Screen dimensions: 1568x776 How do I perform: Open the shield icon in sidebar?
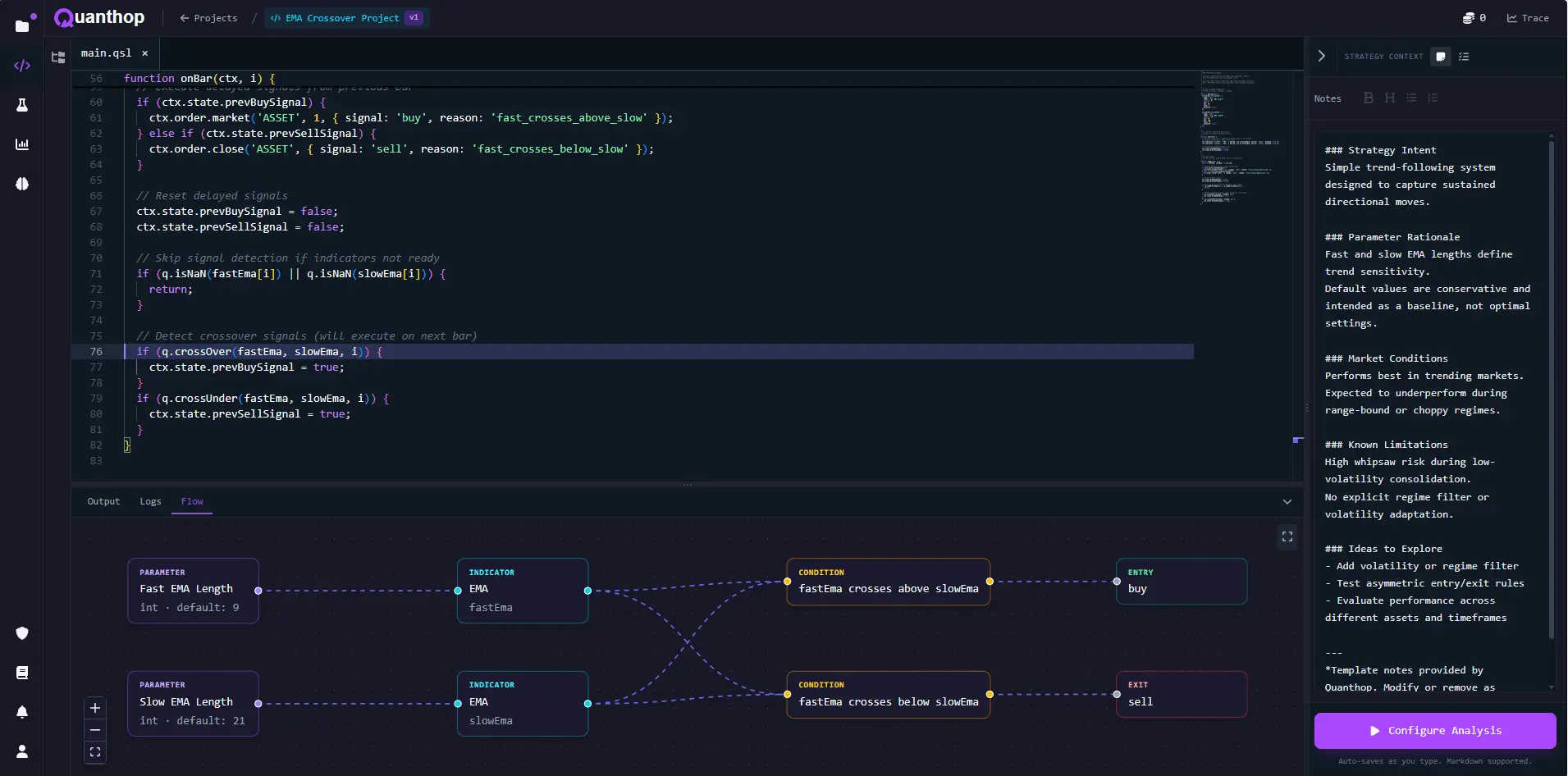click(x=22, y=633)
